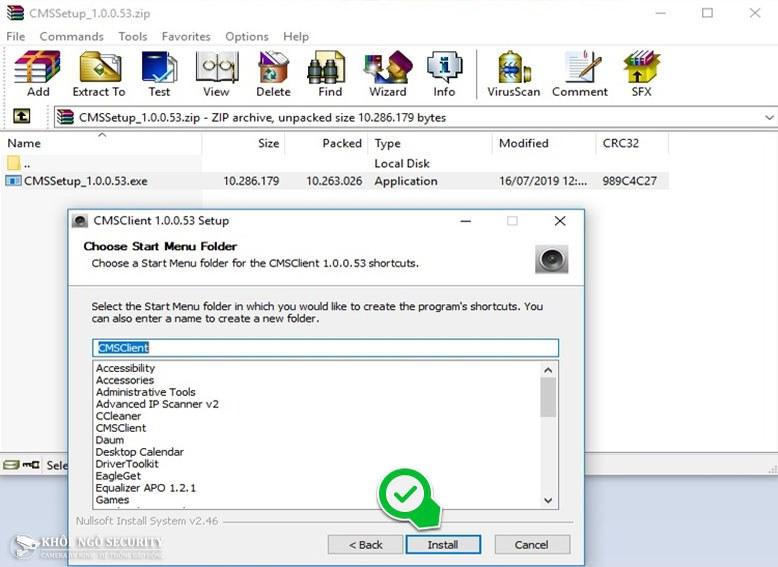Screen dimensions: 778x567
Task: Go up one folder level arrow
Action: [x=21, y=117]
